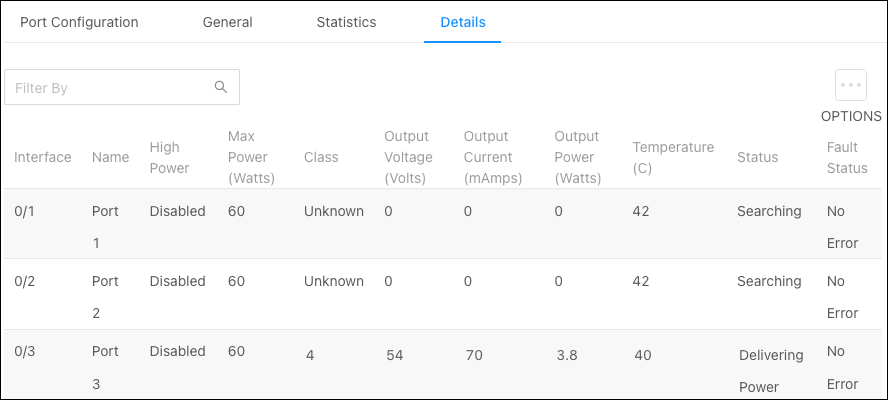The width and height of the screenshot is (888, 400).
Task: Click the search magnifier icon
Action: [x=221, y=87]
